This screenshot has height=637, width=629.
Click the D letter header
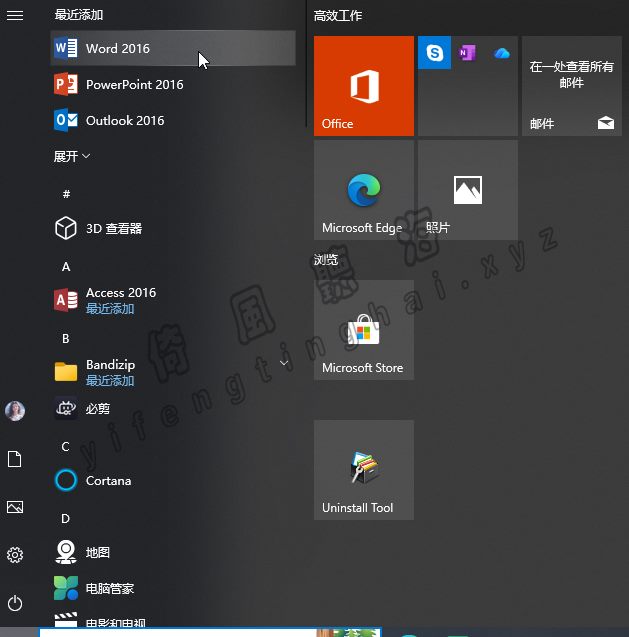[65, 518]
